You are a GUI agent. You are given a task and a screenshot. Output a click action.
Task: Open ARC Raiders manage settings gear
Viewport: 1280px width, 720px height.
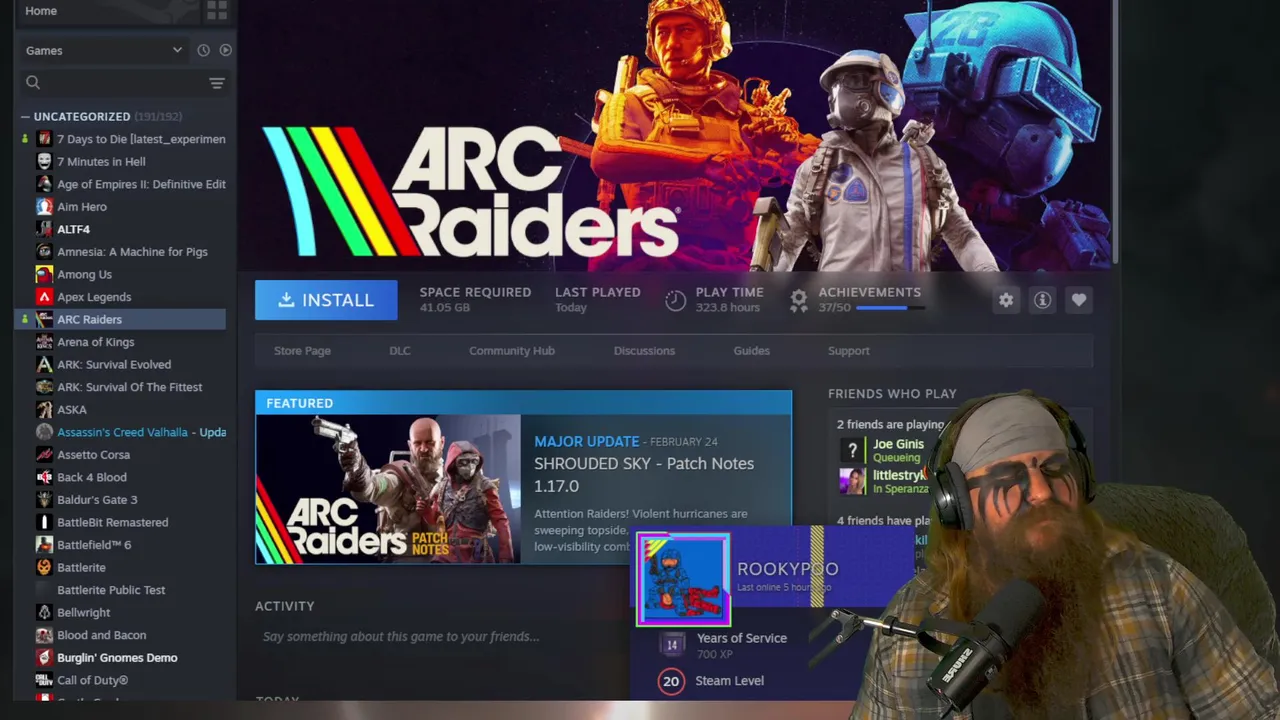click(x=1006, y=300)
